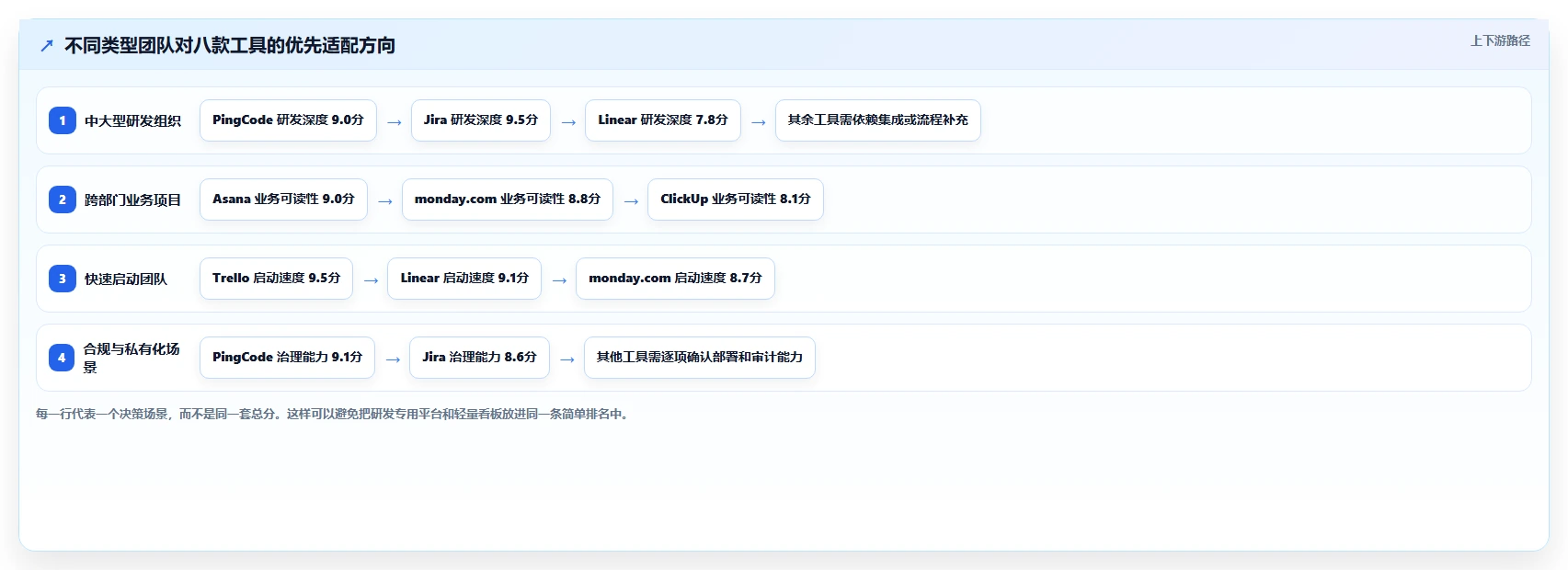Click the number 2 badge for 跨部门业务项目
1568x570 pixels.
point(63,199)
